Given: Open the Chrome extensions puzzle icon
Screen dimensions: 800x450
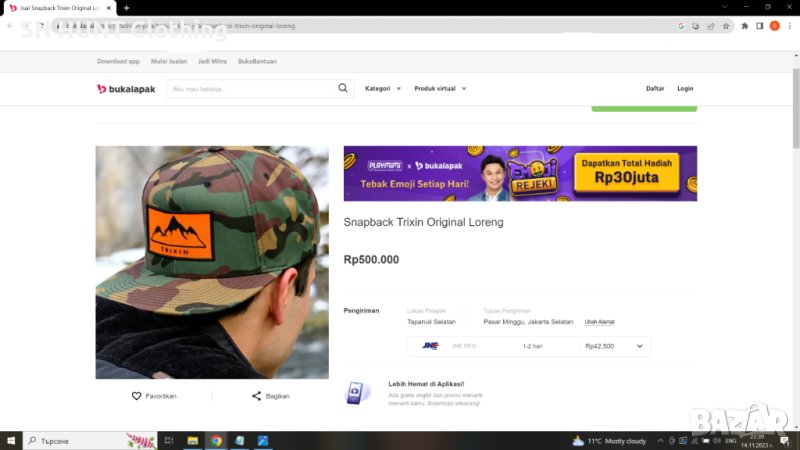Looking at the screenshot, I should click(x=744, y=26).
